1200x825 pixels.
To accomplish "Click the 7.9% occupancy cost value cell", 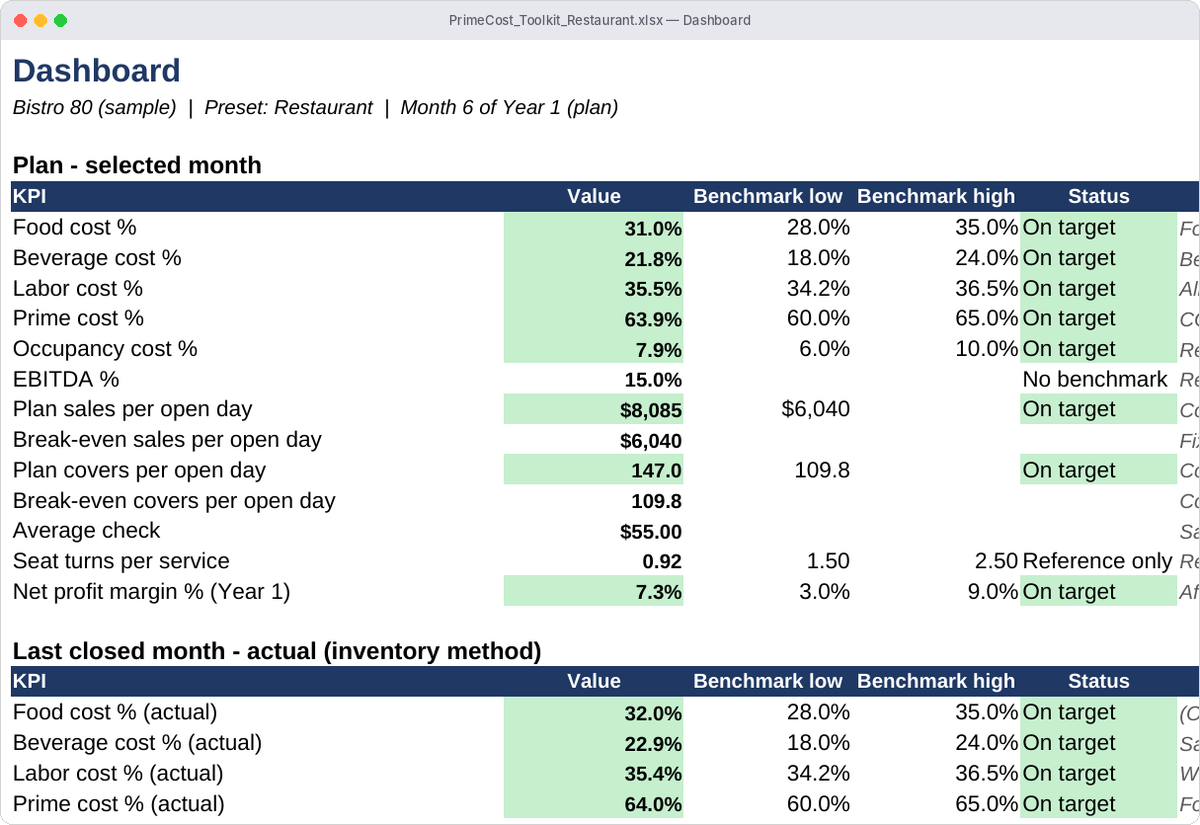I will pos(594,349).
